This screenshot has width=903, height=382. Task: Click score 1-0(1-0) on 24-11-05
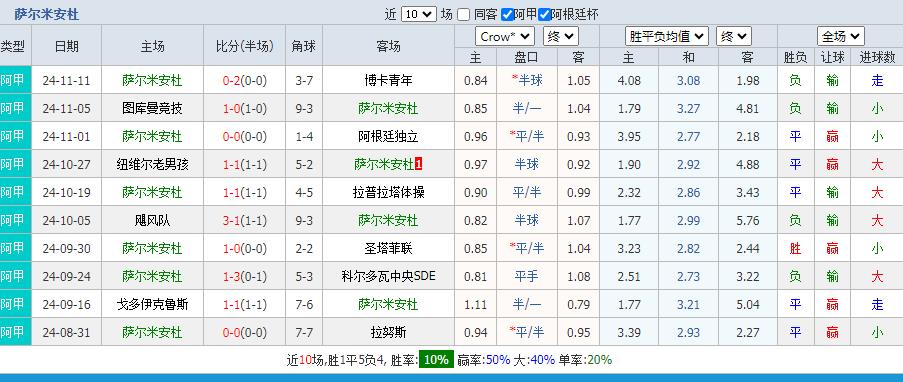(245, 108)
